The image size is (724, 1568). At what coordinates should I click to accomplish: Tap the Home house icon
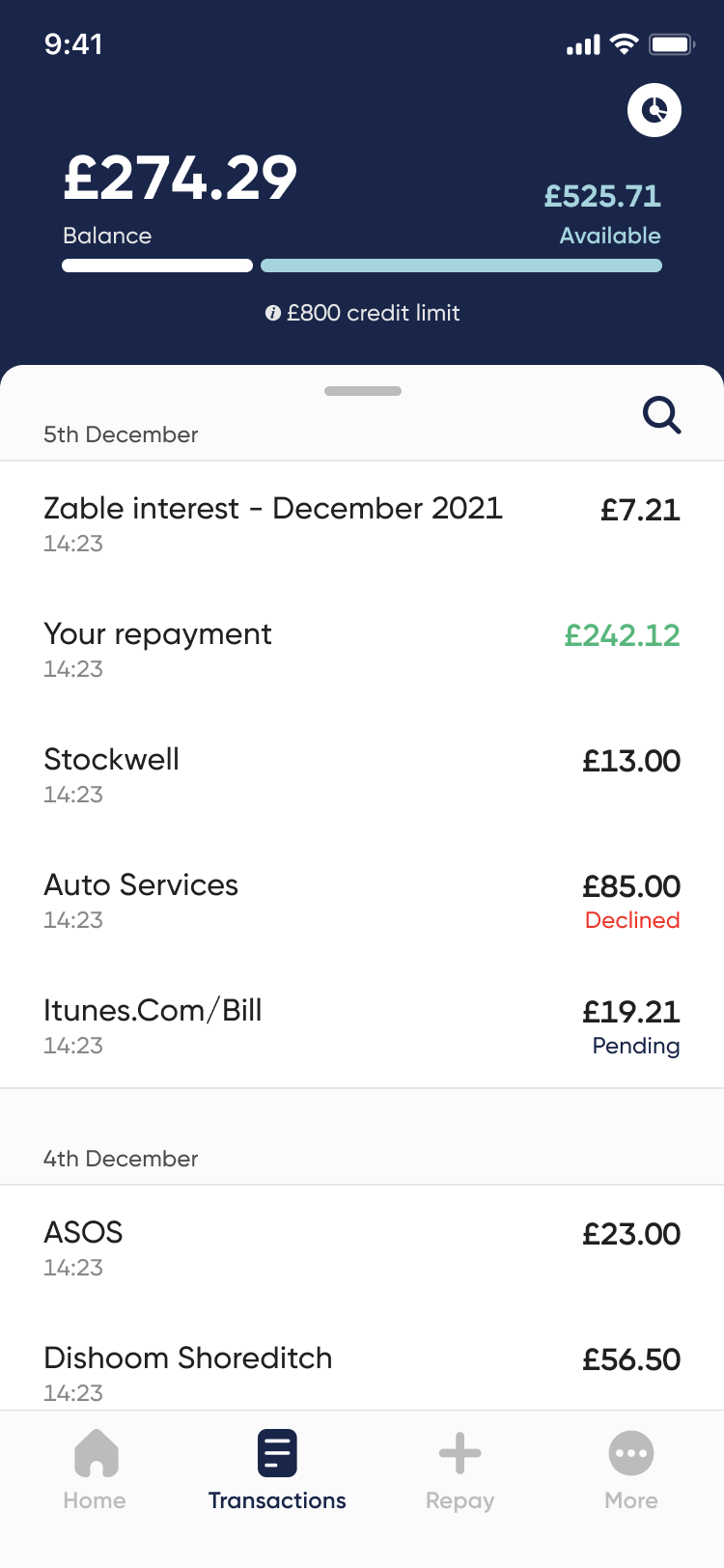pos(96,1453)
